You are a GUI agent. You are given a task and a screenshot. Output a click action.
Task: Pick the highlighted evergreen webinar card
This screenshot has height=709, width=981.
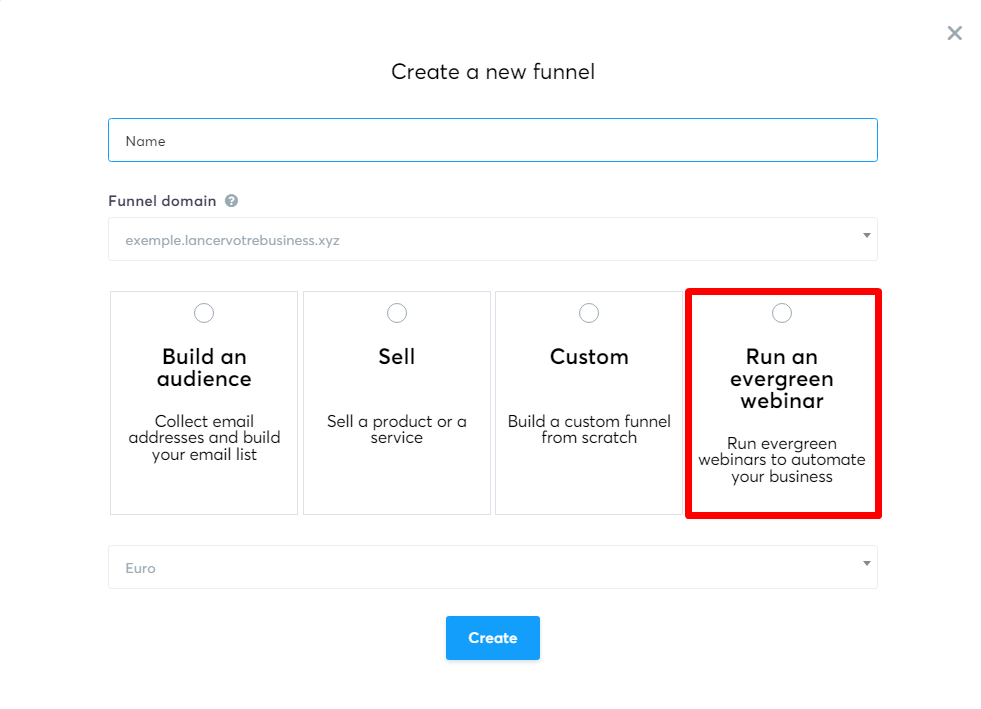click(781, 403)
